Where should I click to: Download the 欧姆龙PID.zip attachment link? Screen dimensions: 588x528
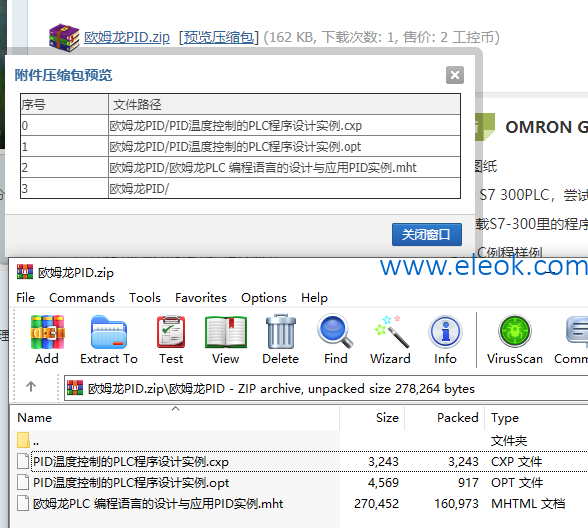point(127,38)
